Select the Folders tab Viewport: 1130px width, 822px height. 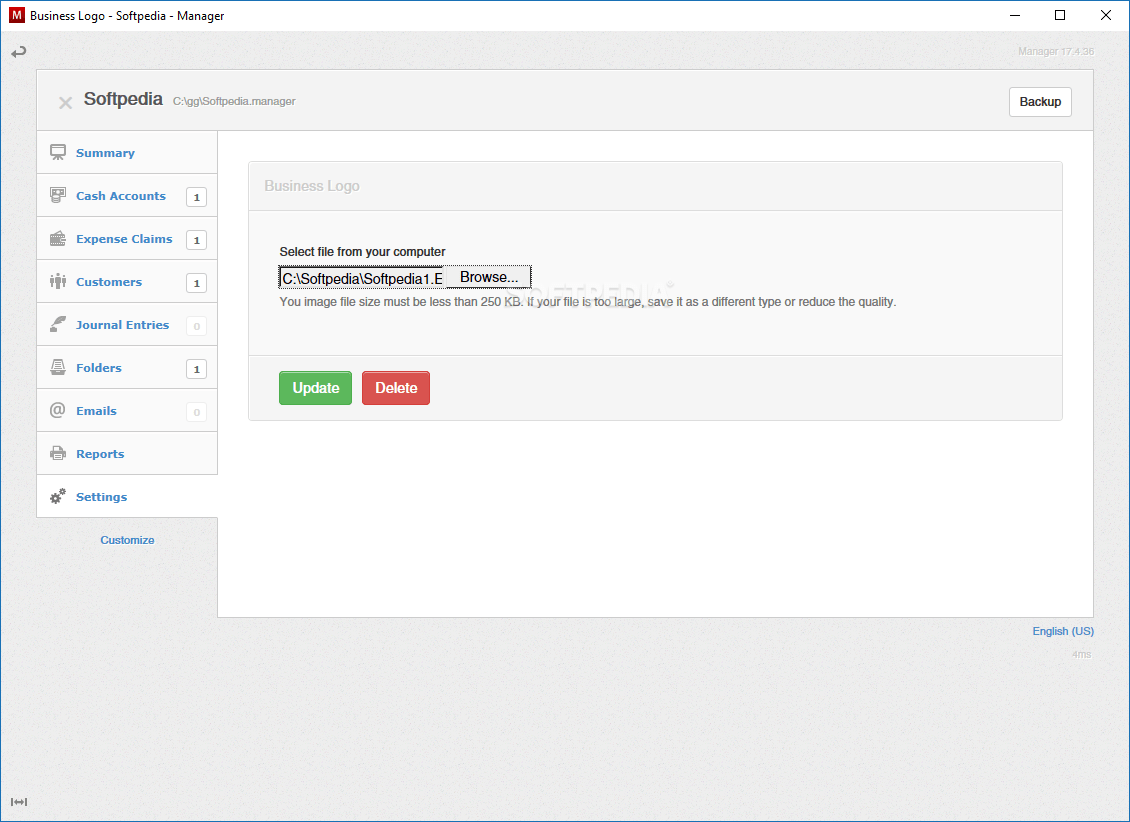coord(127,367)
